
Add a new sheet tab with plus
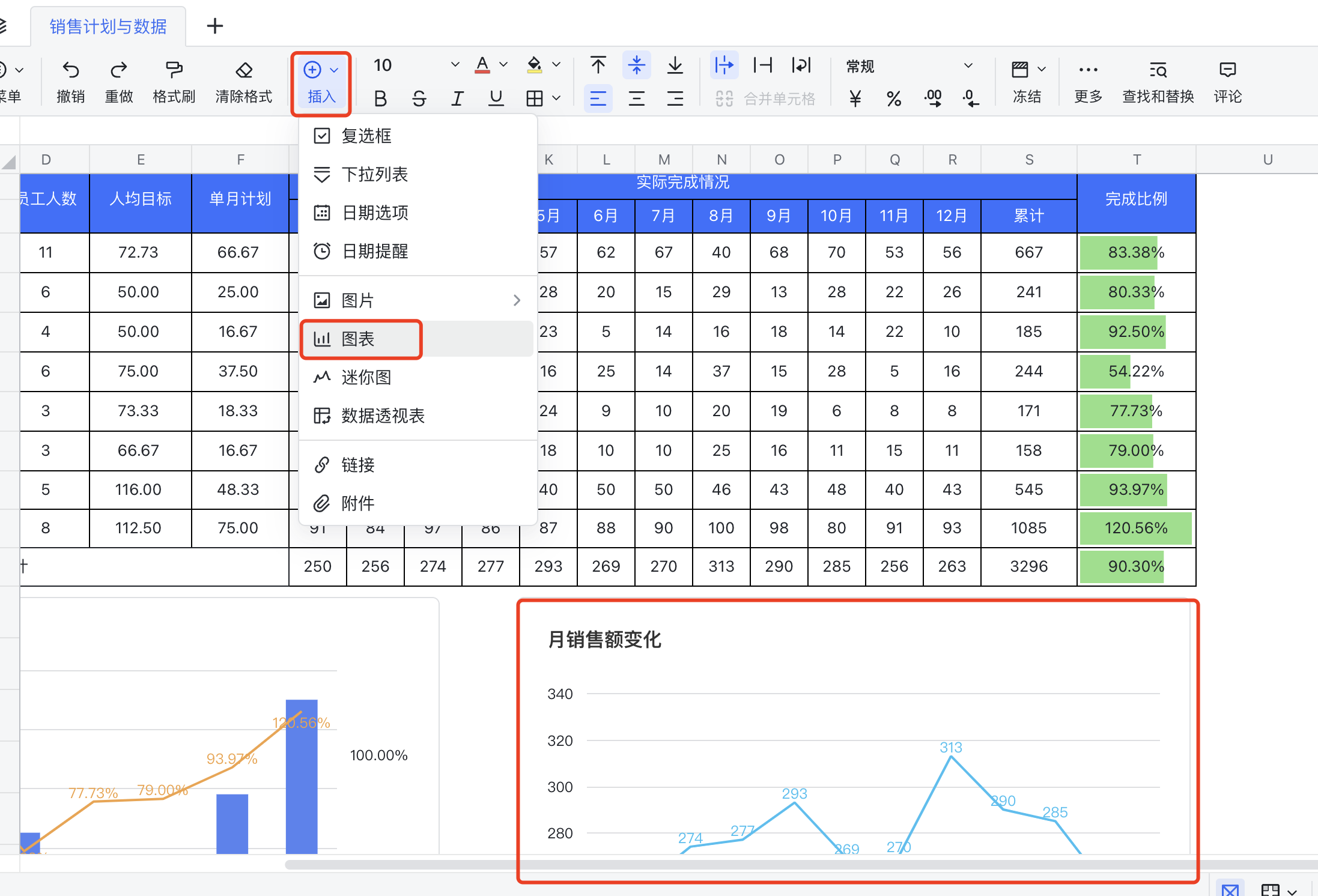coord(214,26)
